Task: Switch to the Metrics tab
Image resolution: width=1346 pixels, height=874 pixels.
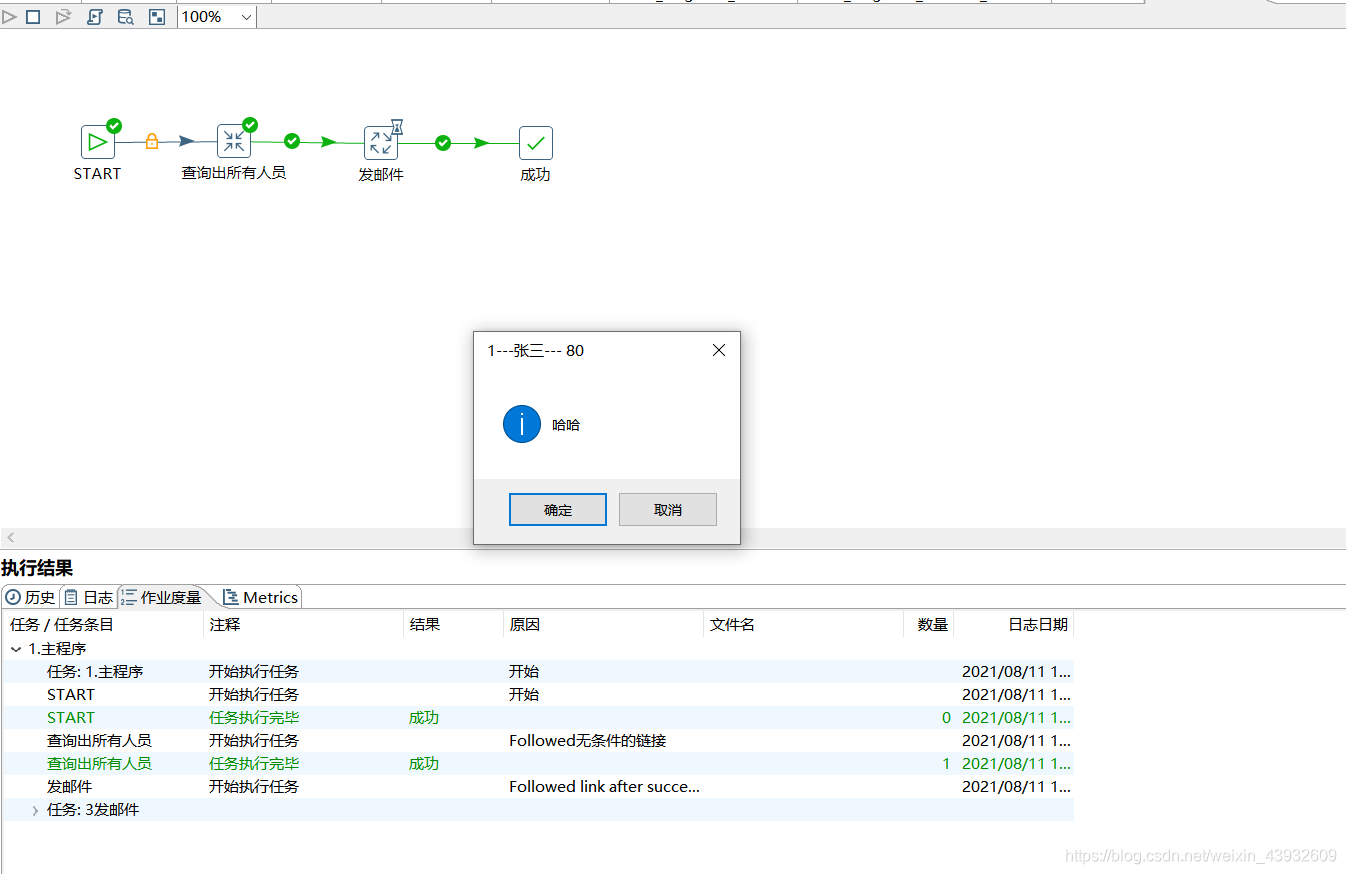Action: [x=261, y=597]
